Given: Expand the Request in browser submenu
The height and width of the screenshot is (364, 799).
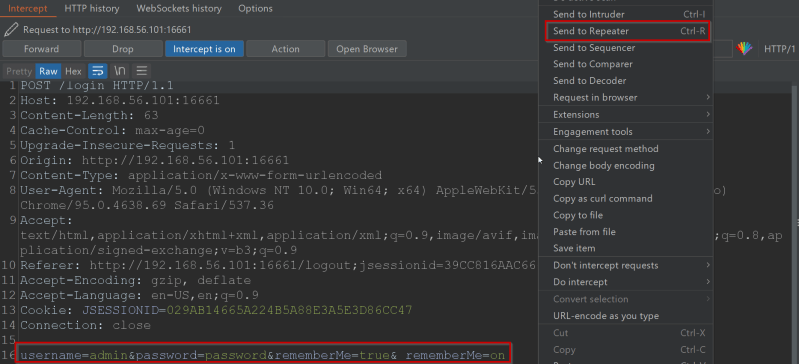Looking at the screenshot, I should tap(626, 97).
